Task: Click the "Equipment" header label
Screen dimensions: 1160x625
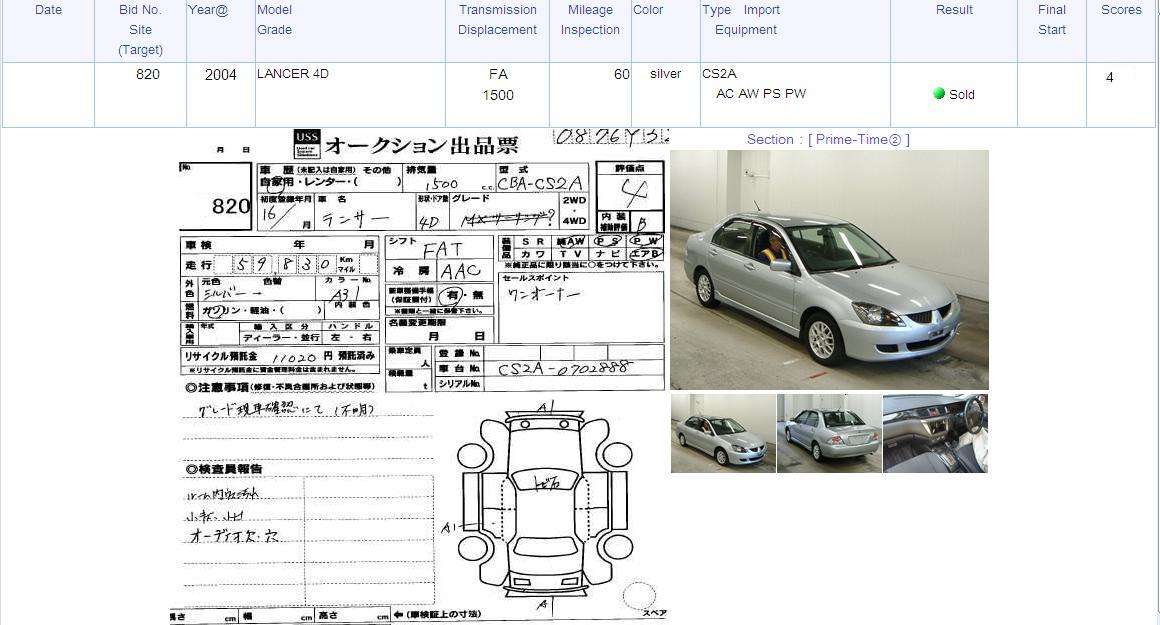Action: [x=746, y=30]
